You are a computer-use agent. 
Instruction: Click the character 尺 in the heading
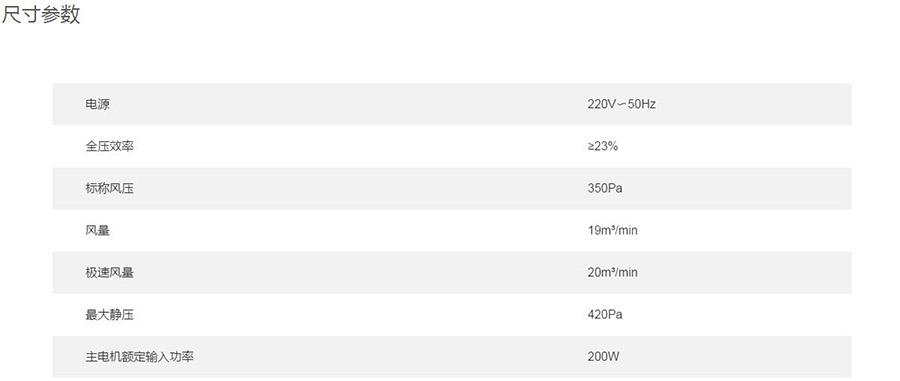pyautogui.click(x=11, y=14)
